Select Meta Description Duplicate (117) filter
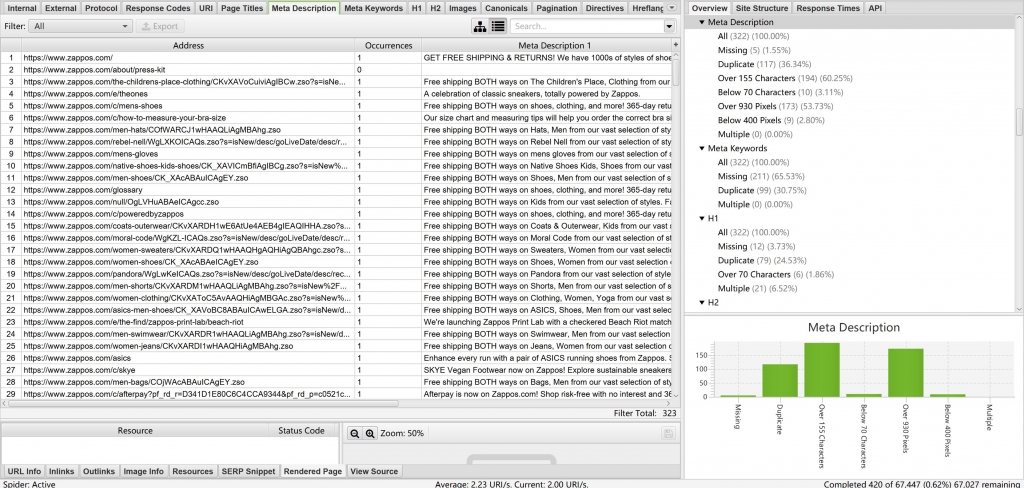 click(x=764, y=64)
